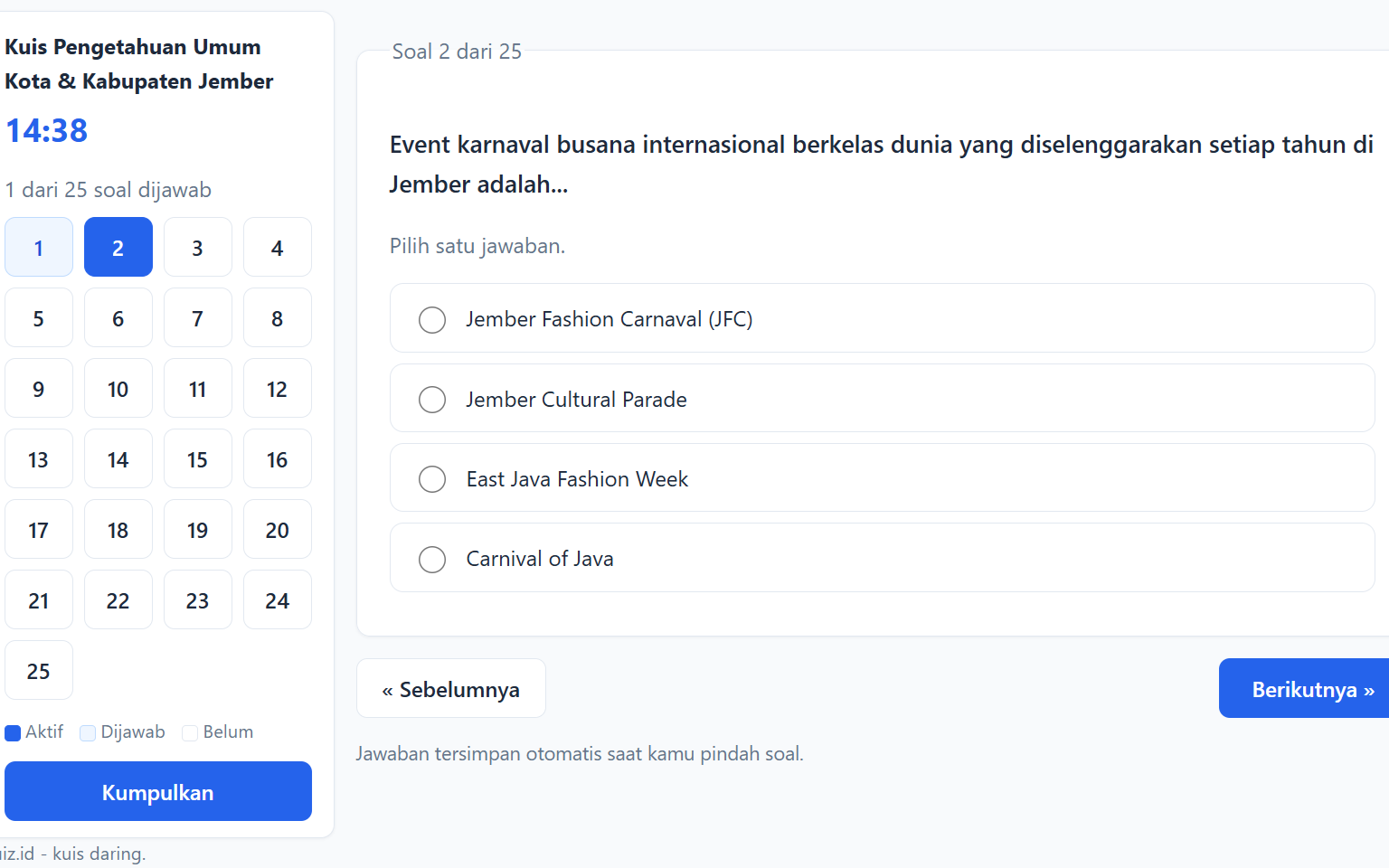Navigate to question 12

point(278,388)
